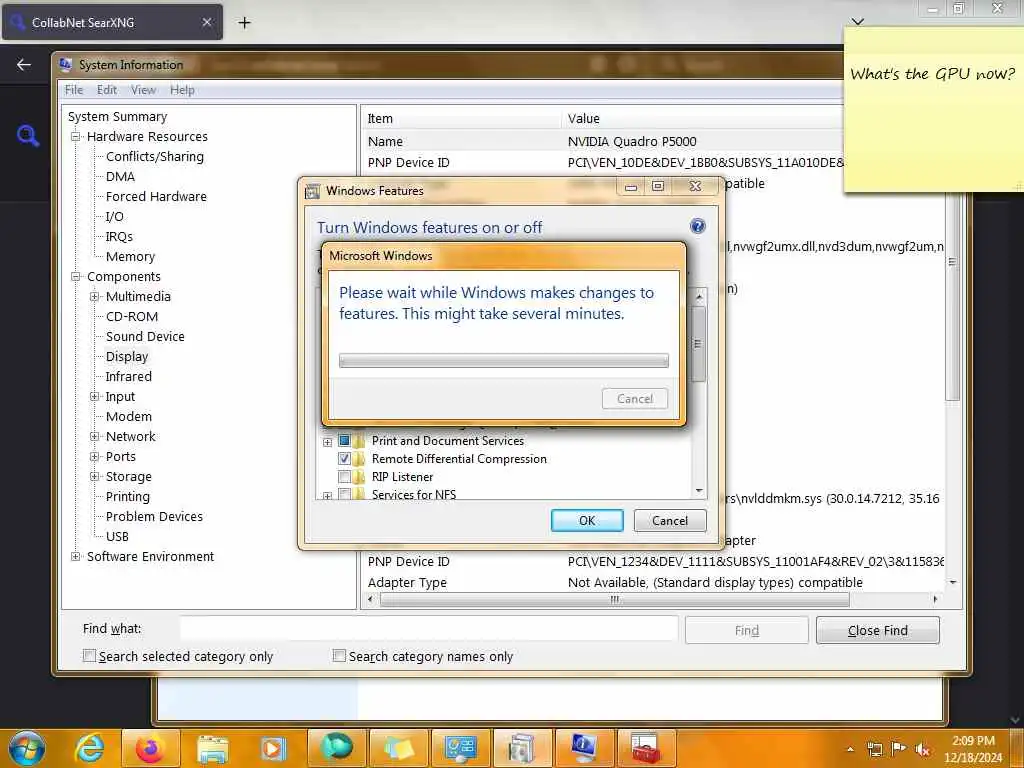
Task: Click the details pane horizontal scrollbar
Action: [615, 599]
